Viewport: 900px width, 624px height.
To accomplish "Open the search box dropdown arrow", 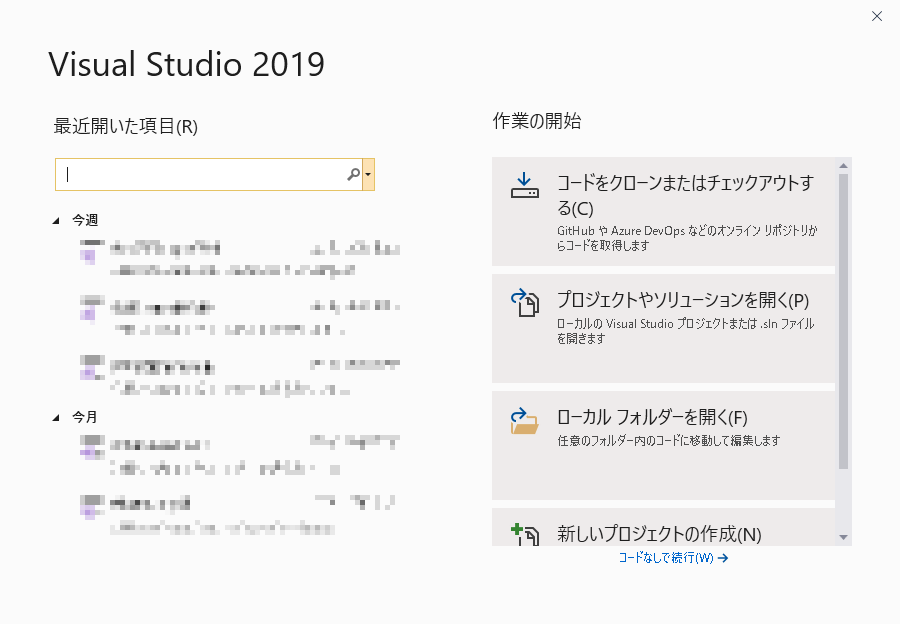I will pyautogui.click(x=368, y=175).
